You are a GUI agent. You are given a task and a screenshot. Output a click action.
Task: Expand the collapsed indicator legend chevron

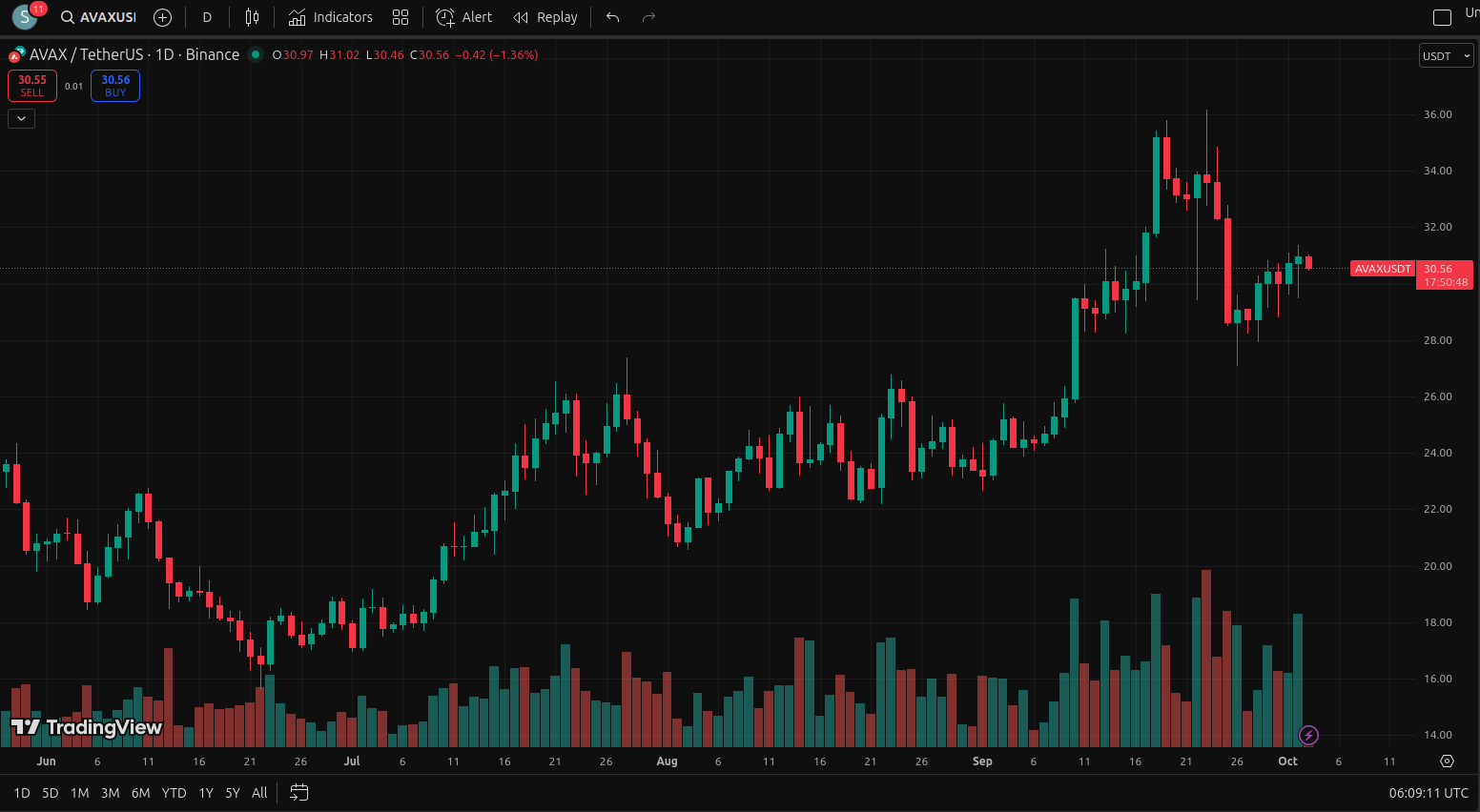click(x=21, y=118)
